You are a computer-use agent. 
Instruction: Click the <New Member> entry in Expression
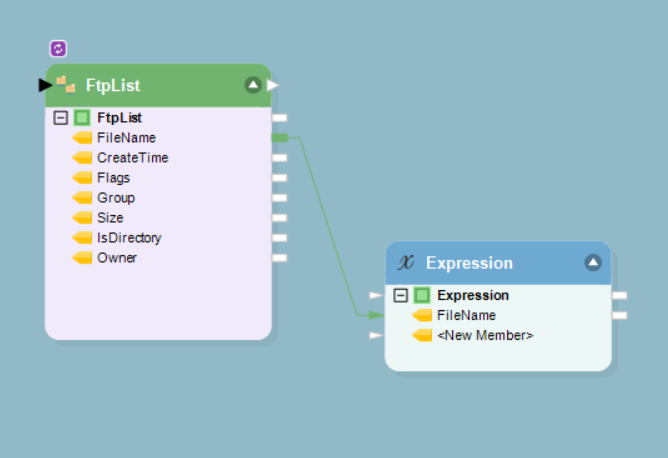[485, 335]
